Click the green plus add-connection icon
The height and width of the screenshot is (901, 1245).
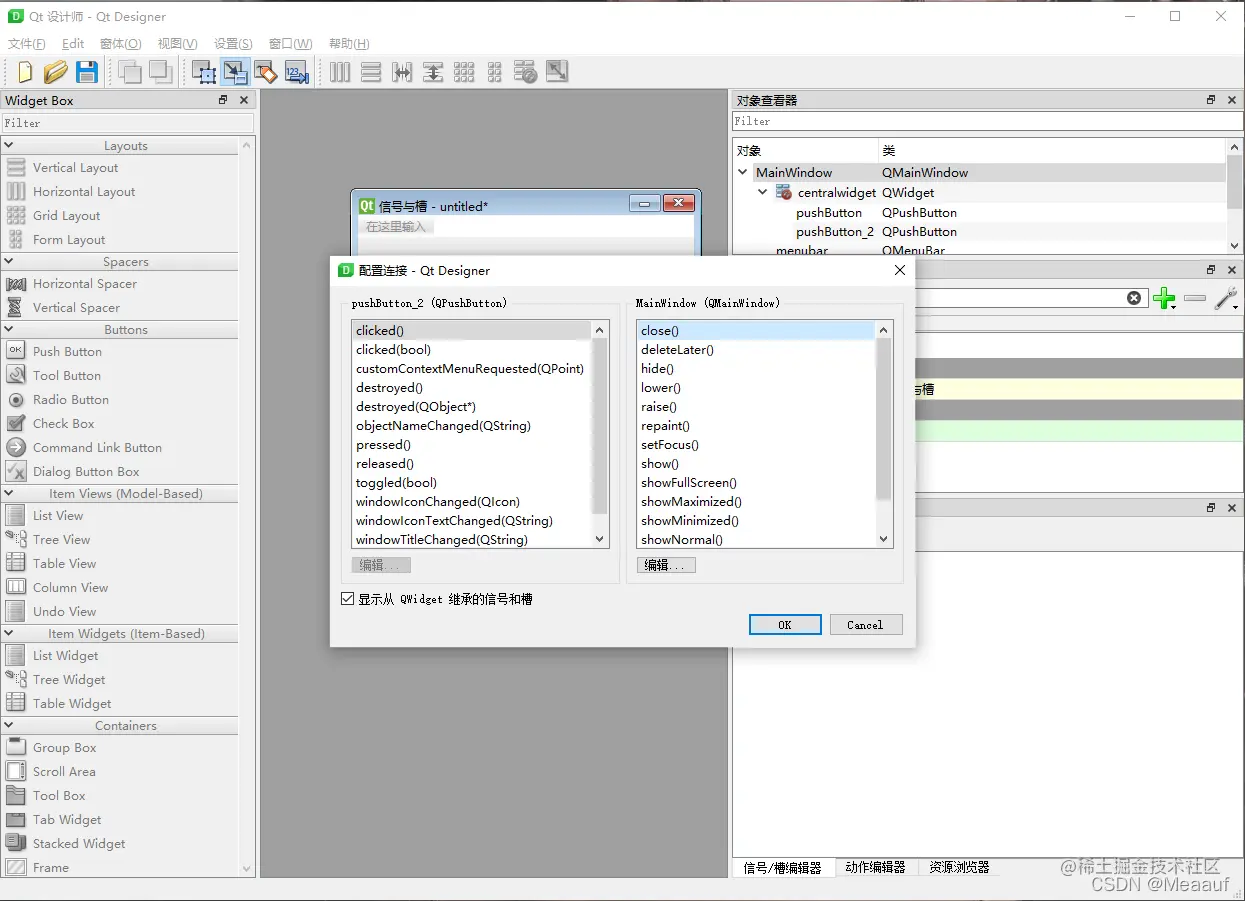click(x=1165, y=298)
